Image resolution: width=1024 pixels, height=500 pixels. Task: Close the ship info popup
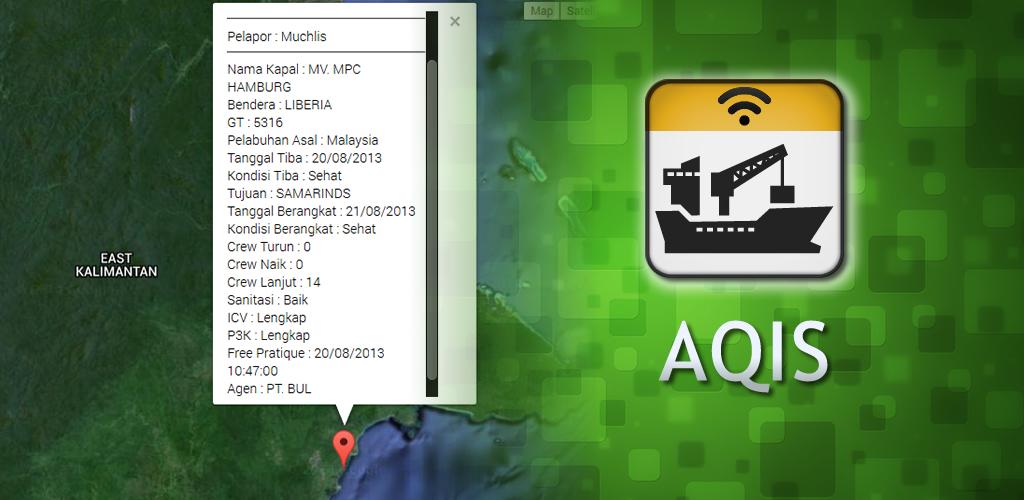455,22
